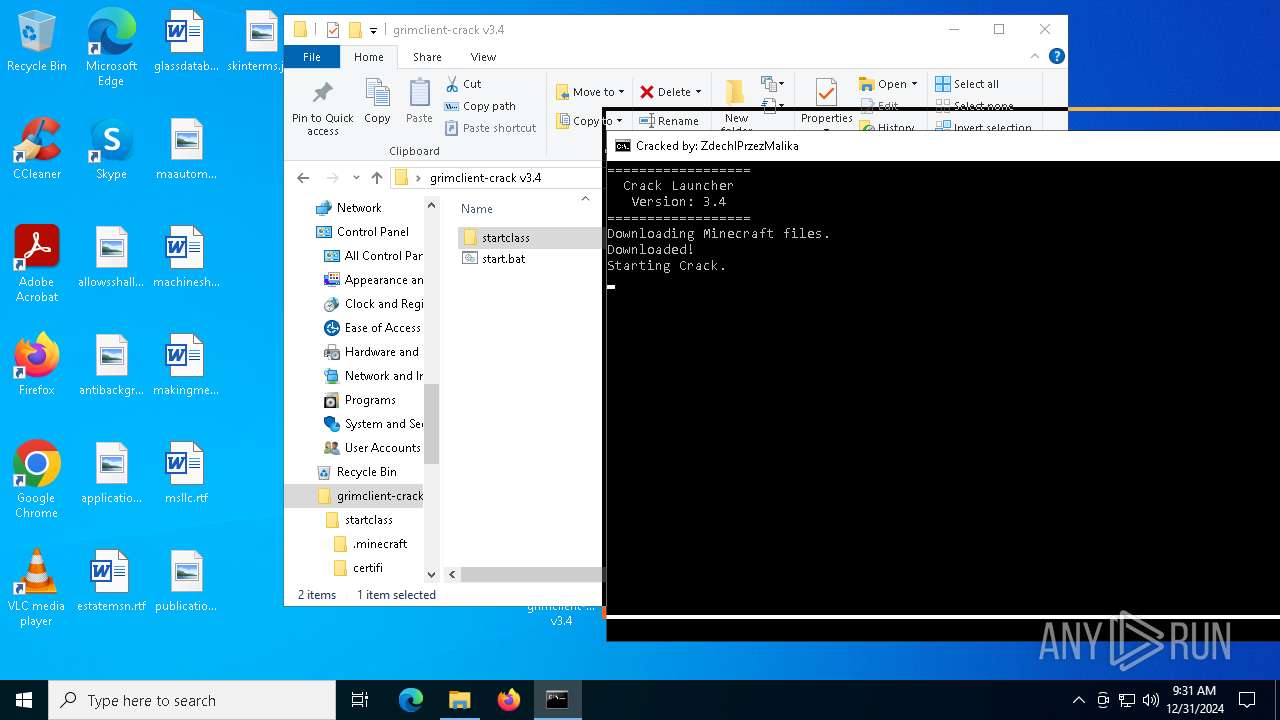Click quick access Properties checkmark icon in title bar

pyautogui.click(x=332, y=30)
